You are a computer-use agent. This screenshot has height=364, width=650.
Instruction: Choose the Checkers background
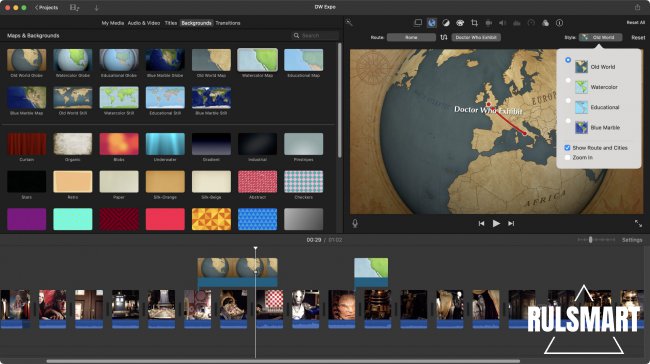coord(303,182)
